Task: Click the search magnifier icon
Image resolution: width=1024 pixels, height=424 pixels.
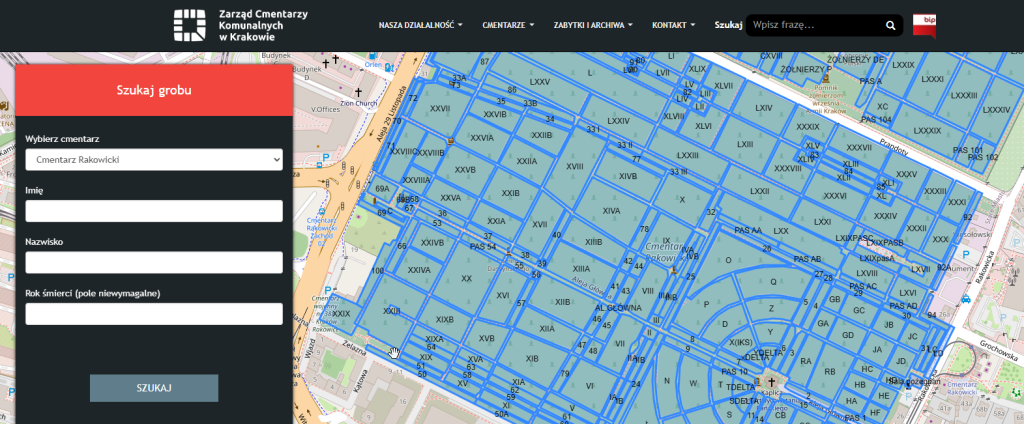Action: (x=890, y=25)
